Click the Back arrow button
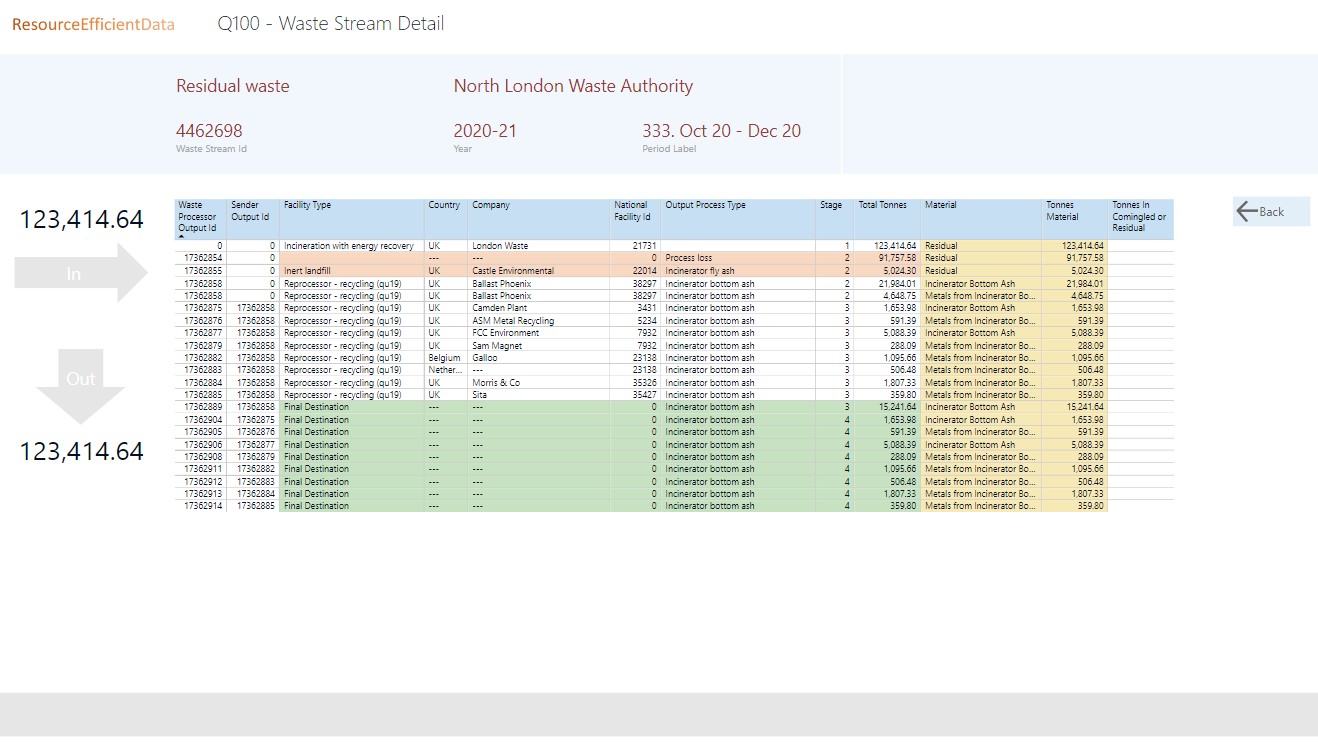1318x742 pixels. (x=1270, y=211)
